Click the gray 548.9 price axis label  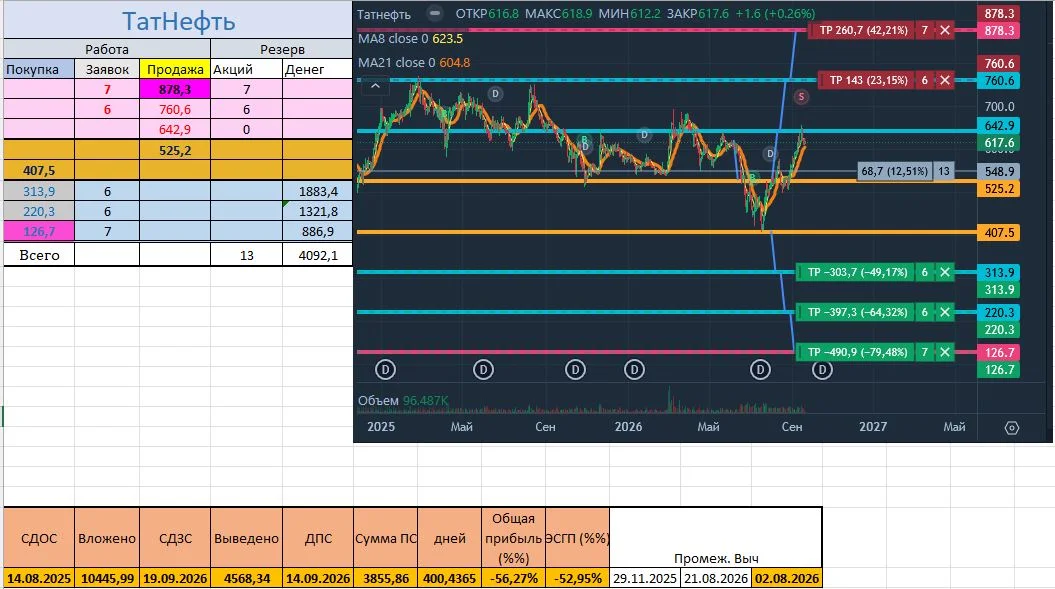999,172
